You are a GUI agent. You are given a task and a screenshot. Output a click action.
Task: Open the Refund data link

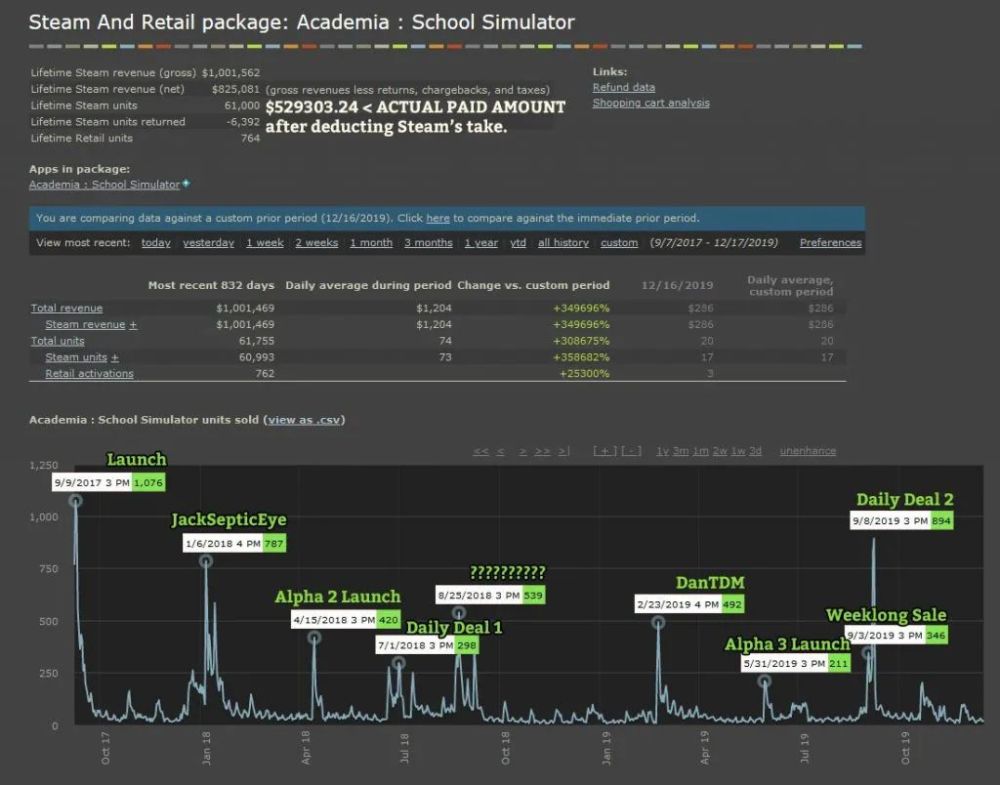(623, 87)
